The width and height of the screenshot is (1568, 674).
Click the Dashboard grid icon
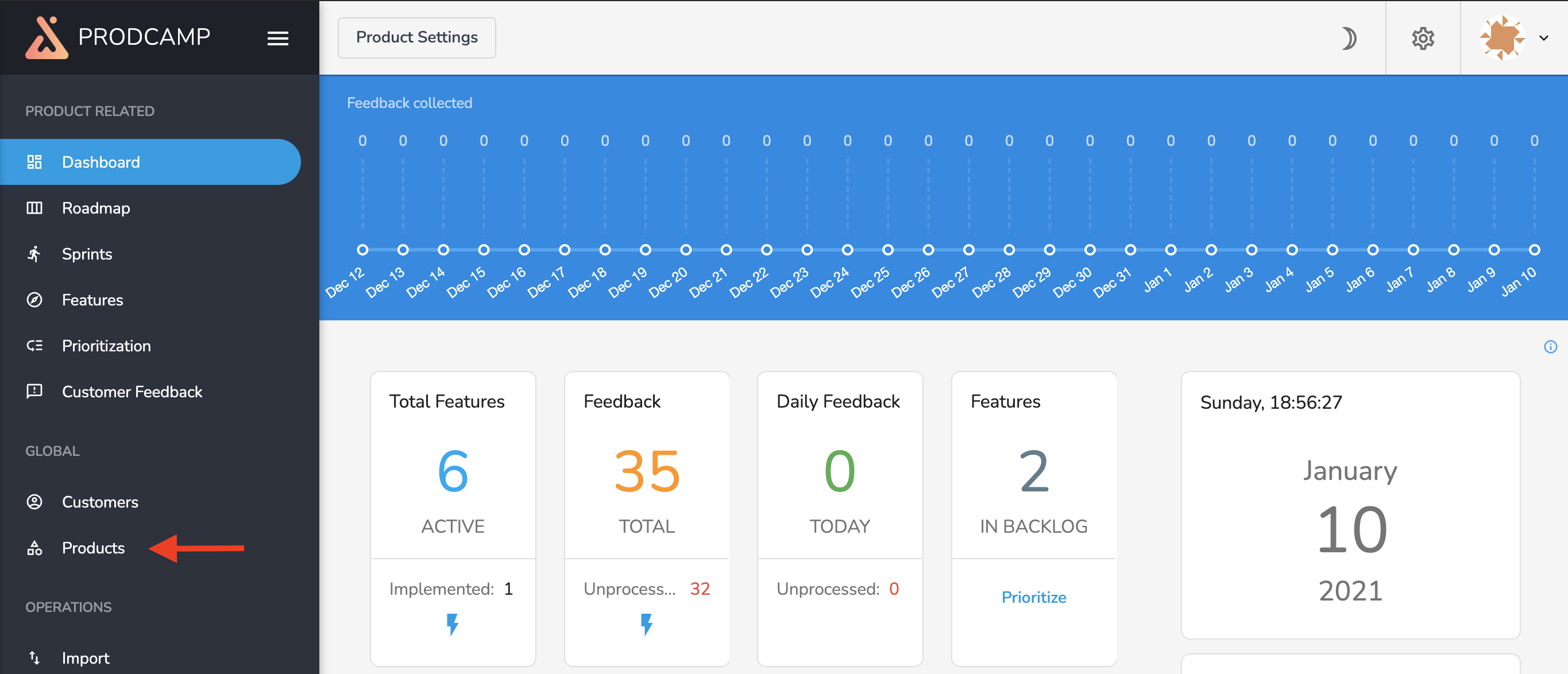click(34, 162)
